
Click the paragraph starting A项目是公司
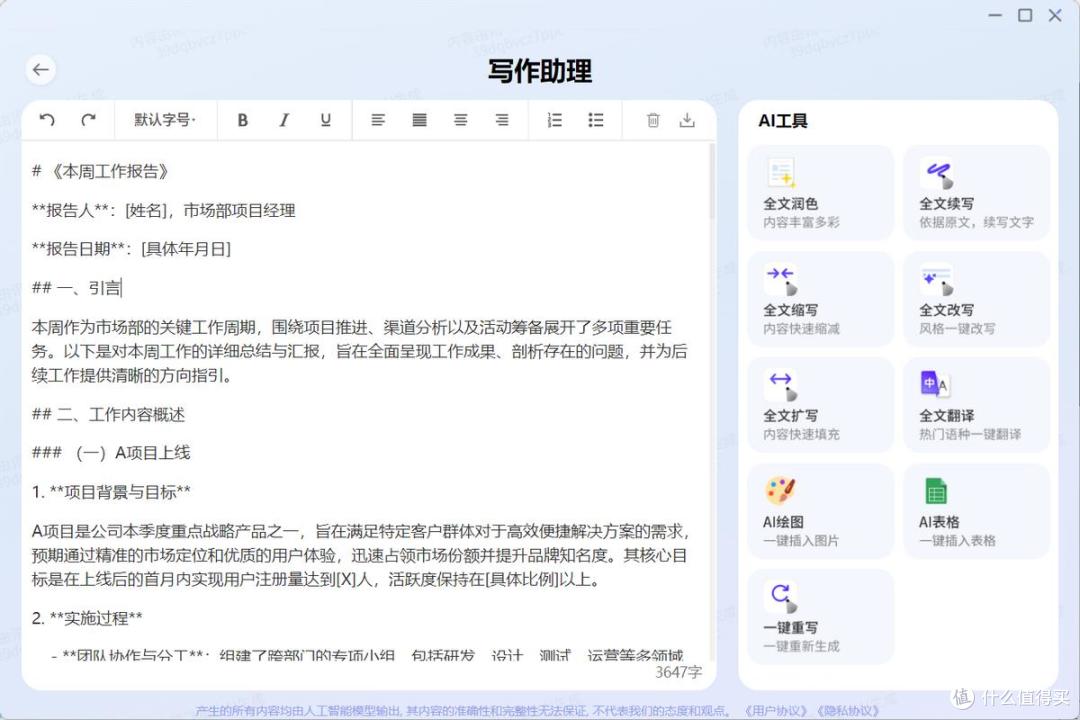click(x=361, y=555)
